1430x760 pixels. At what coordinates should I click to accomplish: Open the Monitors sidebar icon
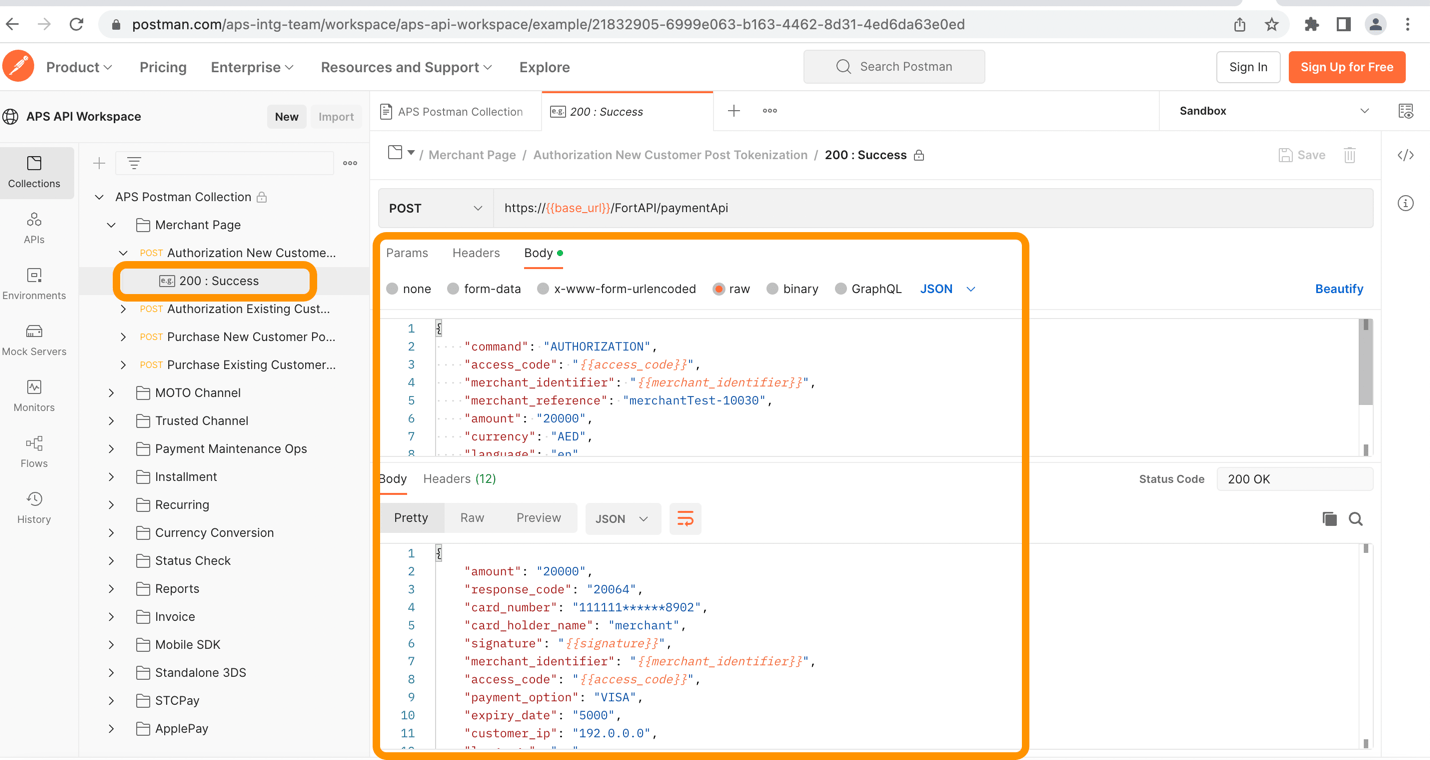tap(34, 396)
